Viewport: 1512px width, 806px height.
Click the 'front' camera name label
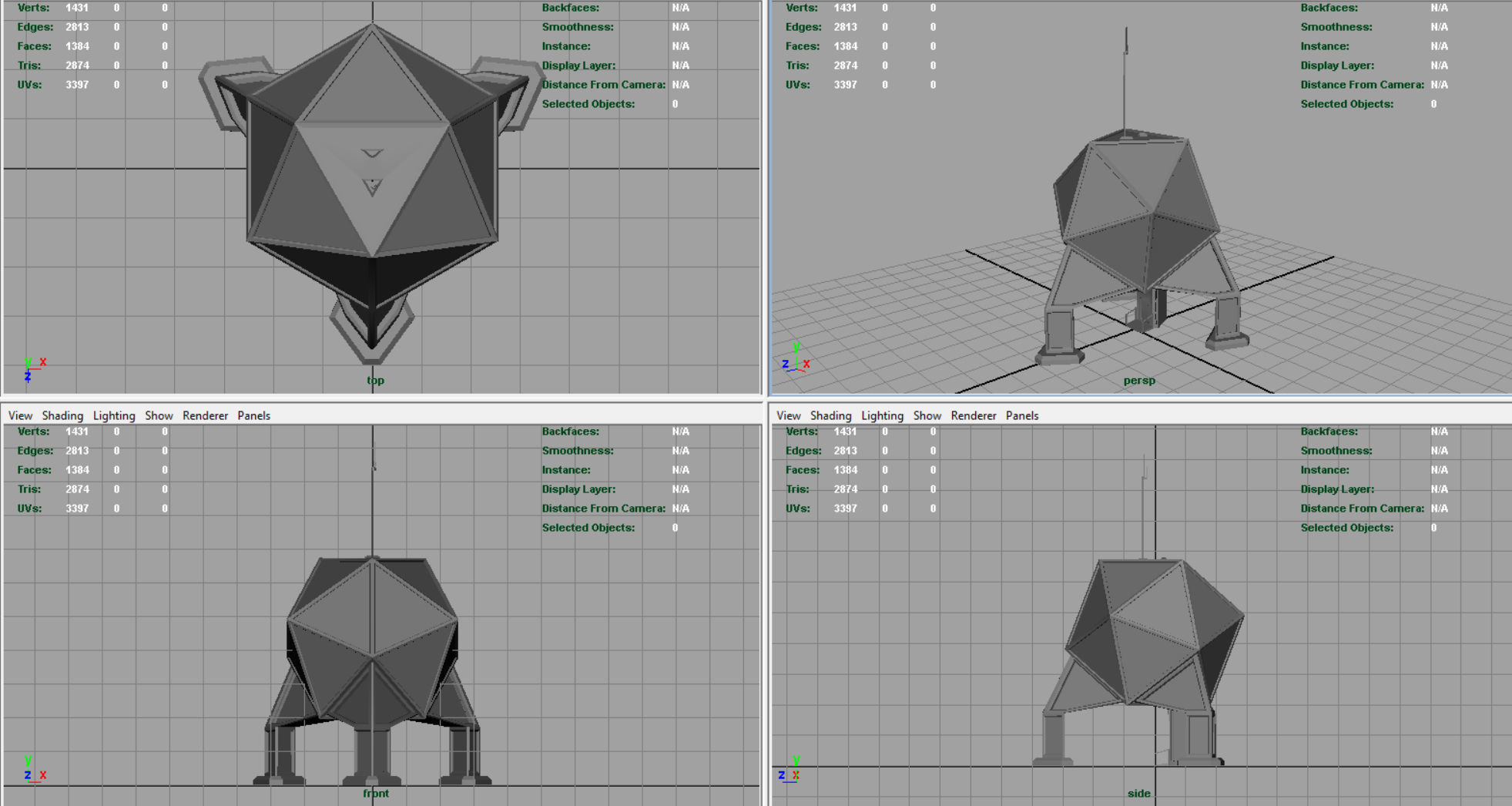(x=375, y=793)
